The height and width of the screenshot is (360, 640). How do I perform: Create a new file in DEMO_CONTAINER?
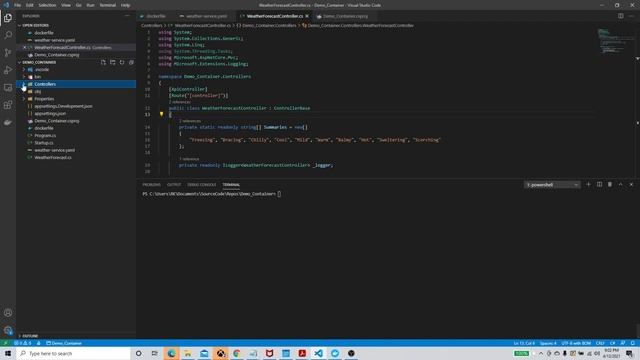tap(103, 62)
